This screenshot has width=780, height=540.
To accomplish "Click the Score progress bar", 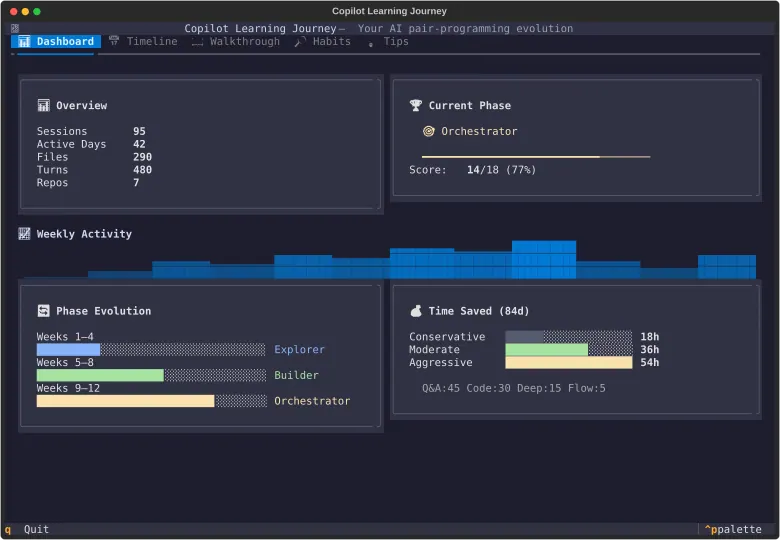I will point(536,157).
